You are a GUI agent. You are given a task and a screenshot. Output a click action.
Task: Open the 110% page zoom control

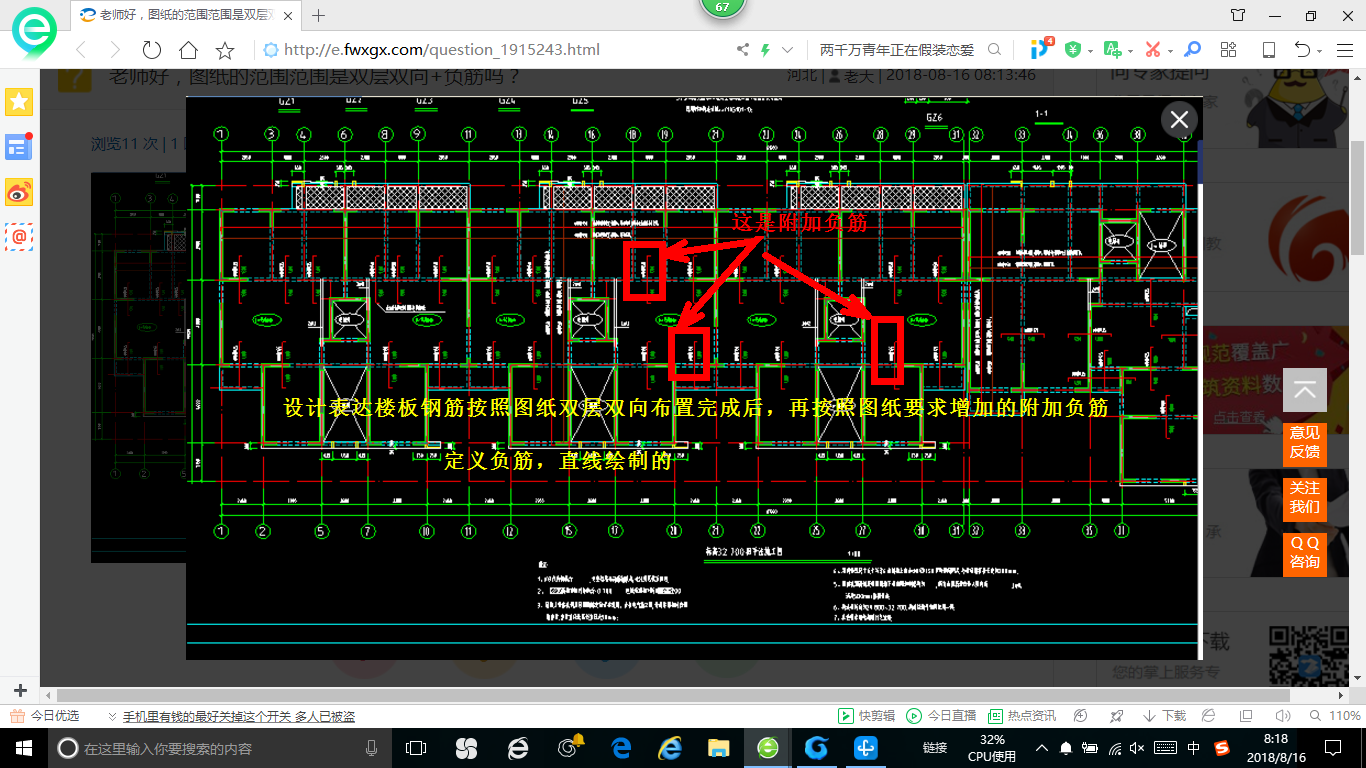coord(1336,716)
